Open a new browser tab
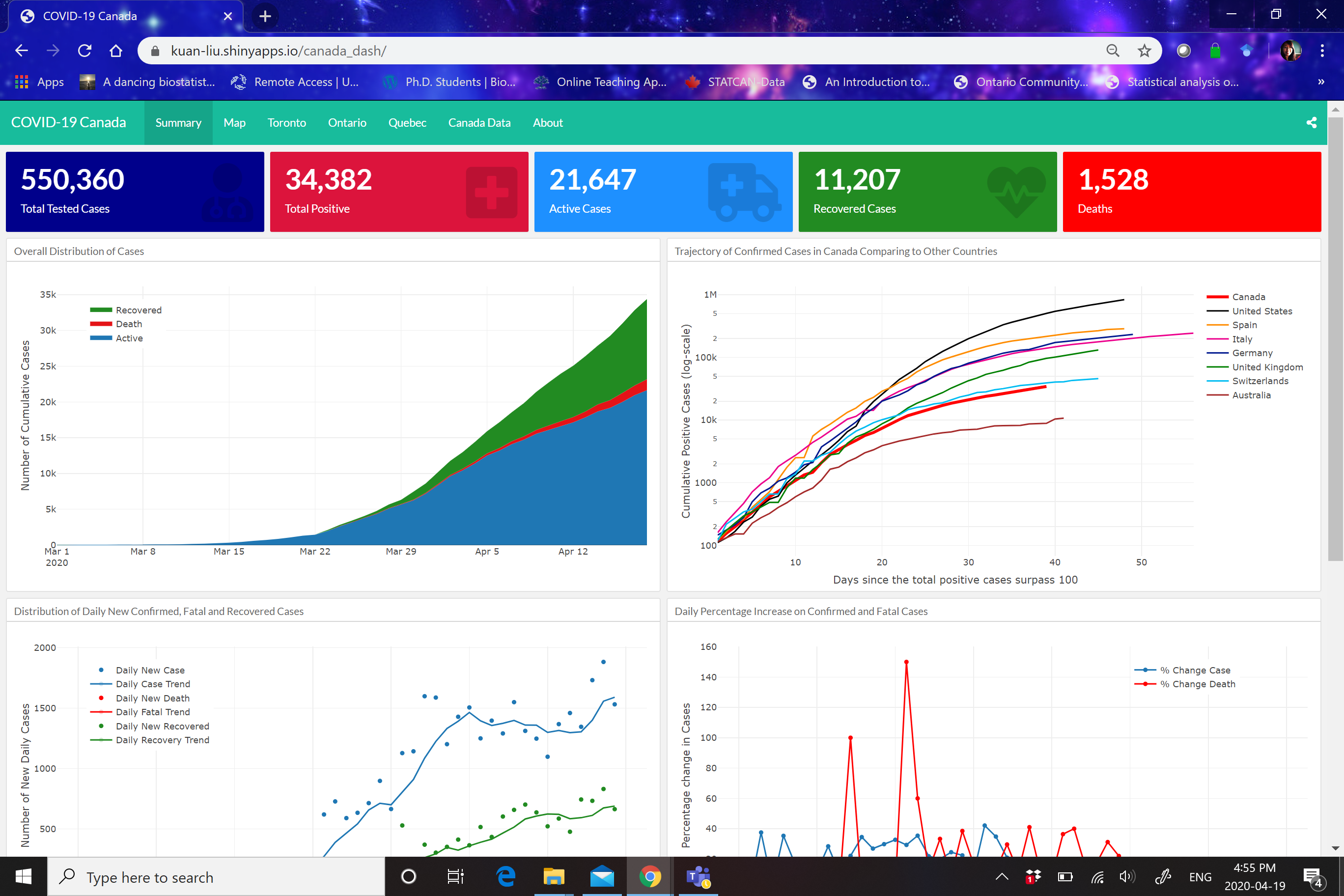Image resolution: width=1344 pixels, height=896 pixels. 265,16
